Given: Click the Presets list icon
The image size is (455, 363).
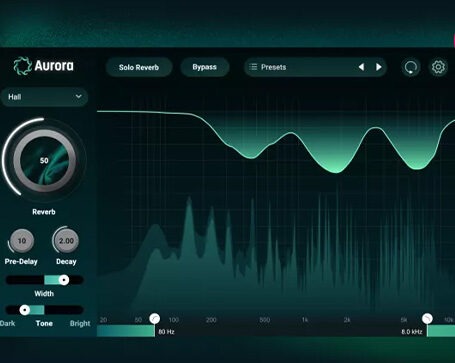Looking at the screenshot, I should click(x=253, y=67).
